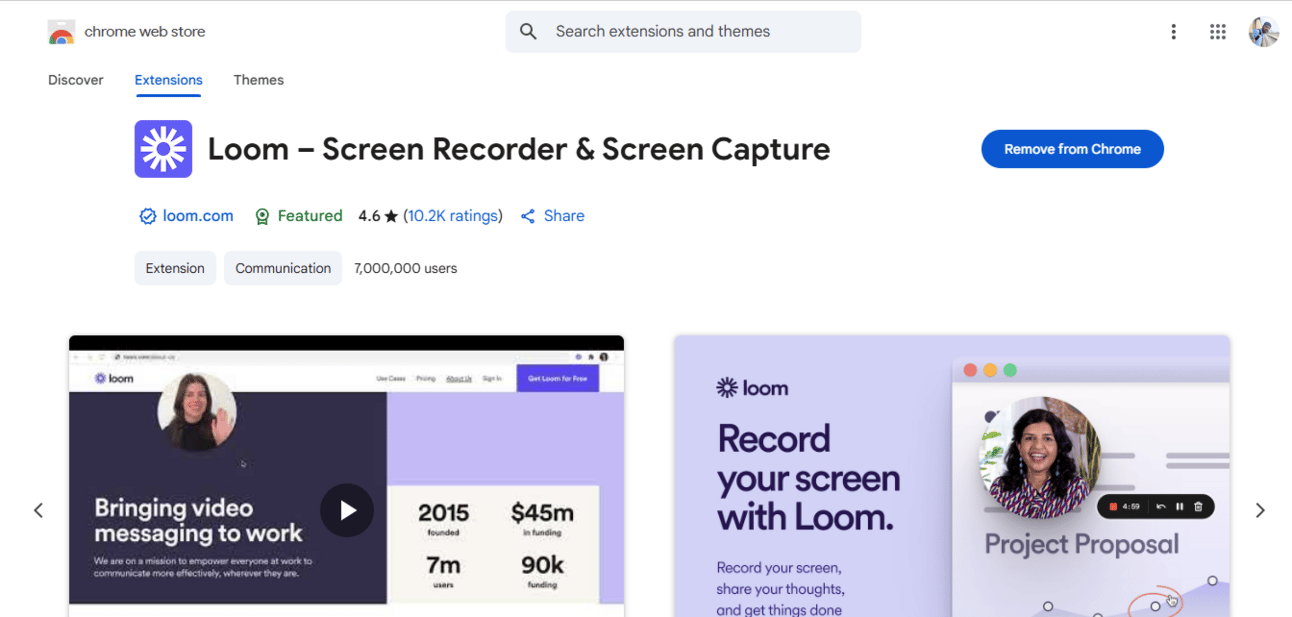
Task: Open the 10.2K ratings link
Action: point(452,216)
